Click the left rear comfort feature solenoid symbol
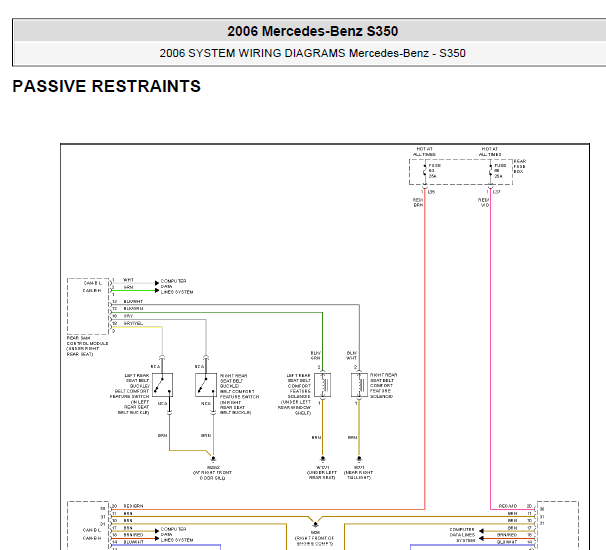Viewport: 606px width, 550px height. [322, 385]
